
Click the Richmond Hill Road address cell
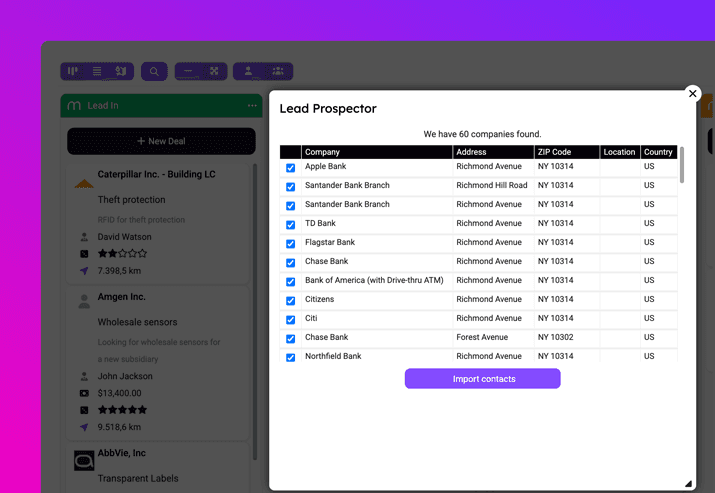(492, 185)
